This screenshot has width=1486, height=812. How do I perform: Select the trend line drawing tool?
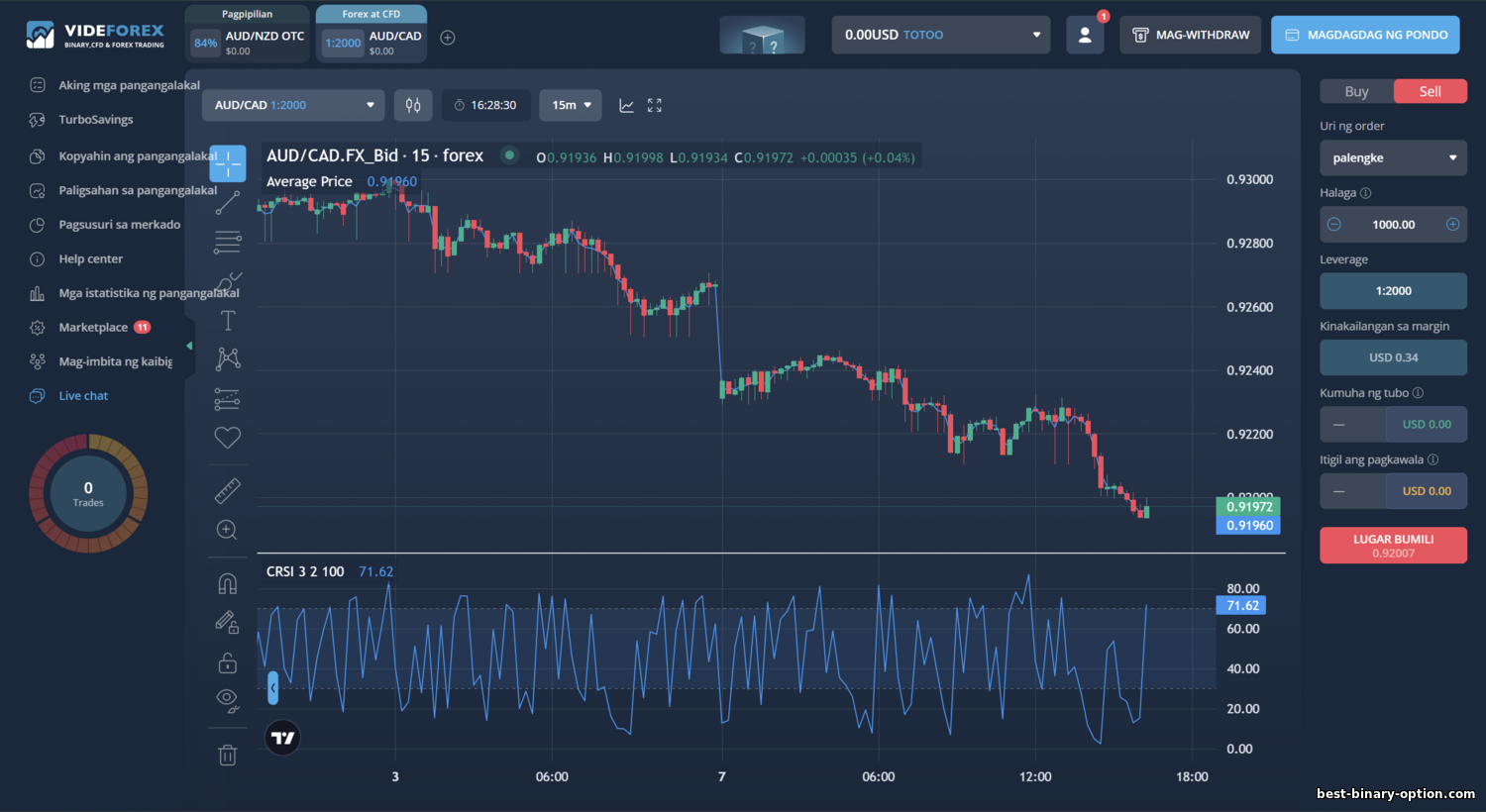point(228,202)
